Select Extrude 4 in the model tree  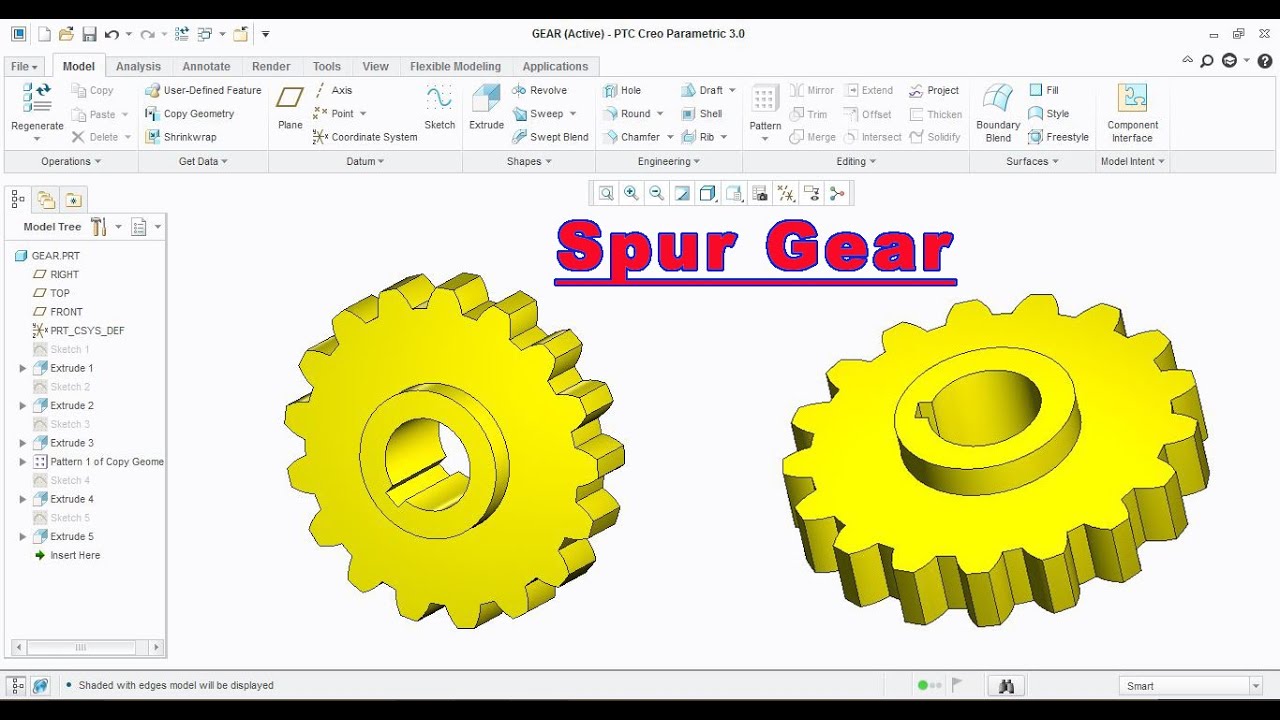63,499
